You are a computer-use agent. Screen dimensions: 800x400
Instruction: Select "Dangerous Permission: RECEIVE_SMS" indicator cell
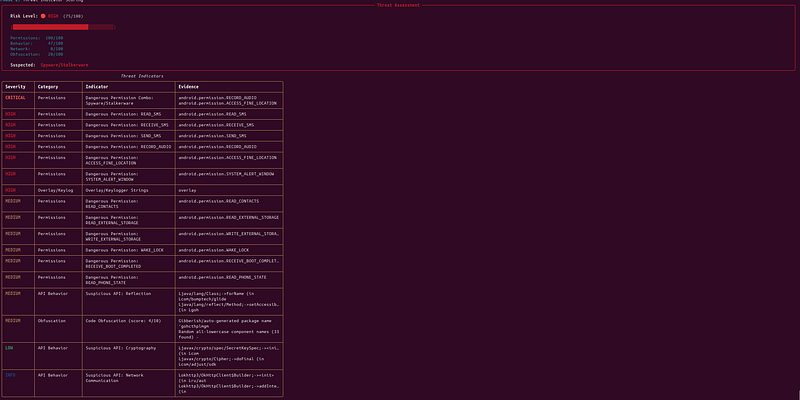pos(127,125)
